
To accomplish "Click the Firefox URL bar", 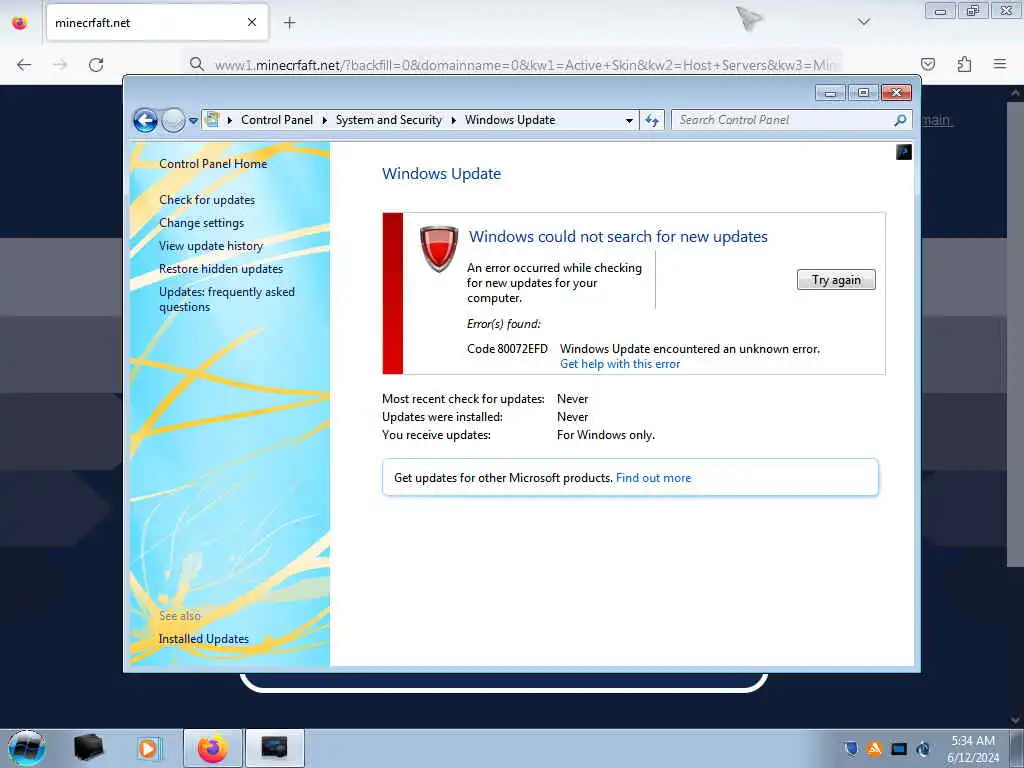I will pos(513,65).
